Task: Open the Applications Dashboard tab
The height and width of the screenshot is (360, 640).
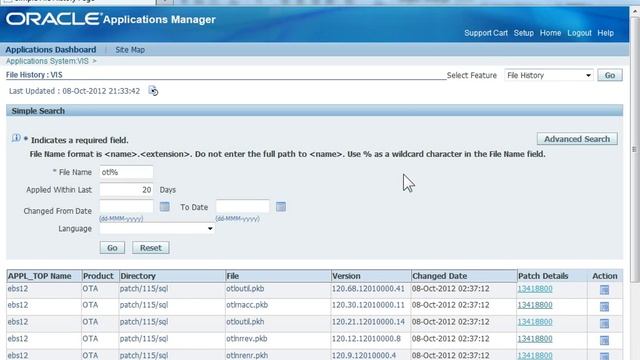Action: (51, 49)
